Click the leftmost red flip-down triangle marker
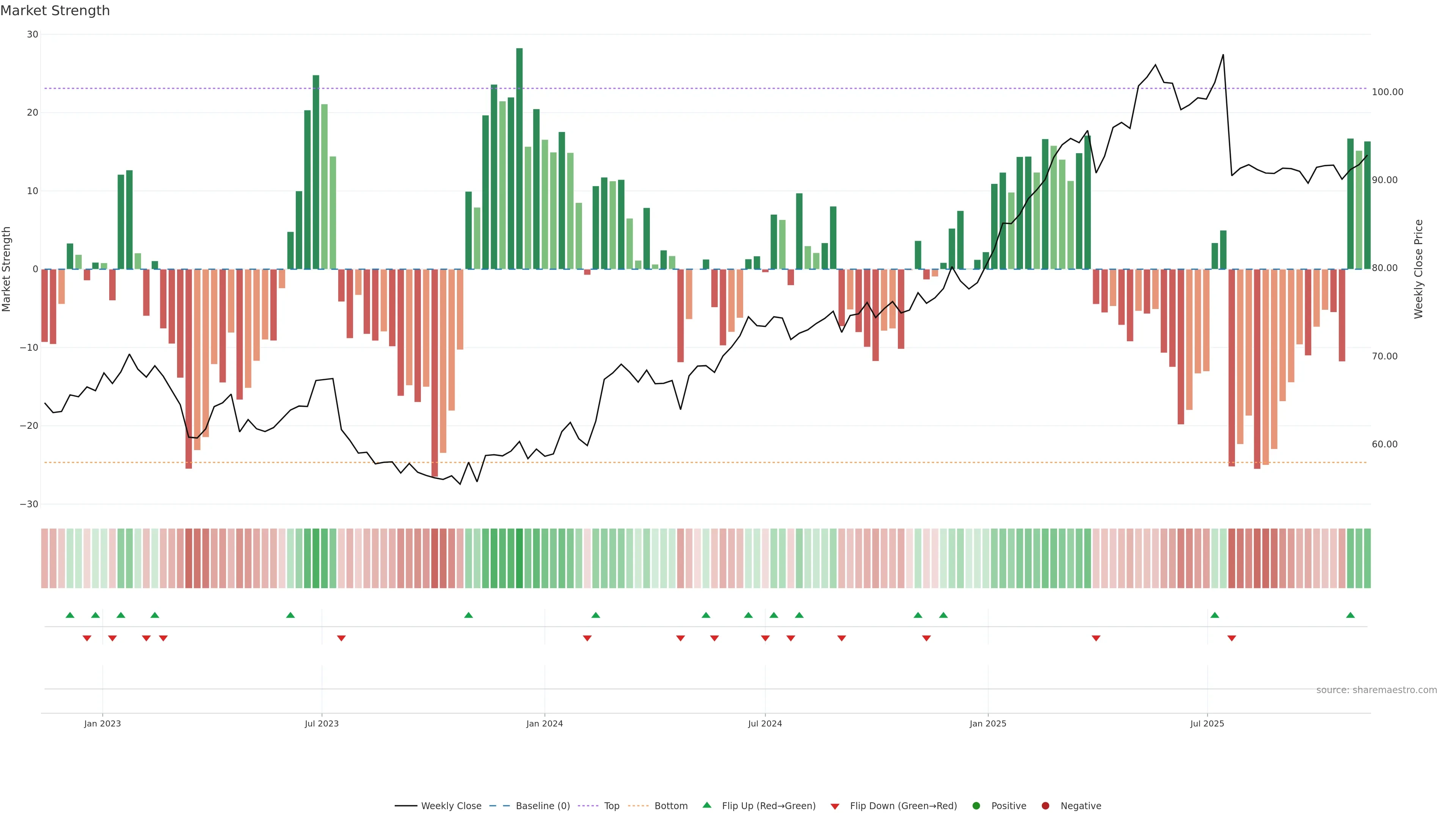The image size is (1456, 819). click(x=87, y=638)
